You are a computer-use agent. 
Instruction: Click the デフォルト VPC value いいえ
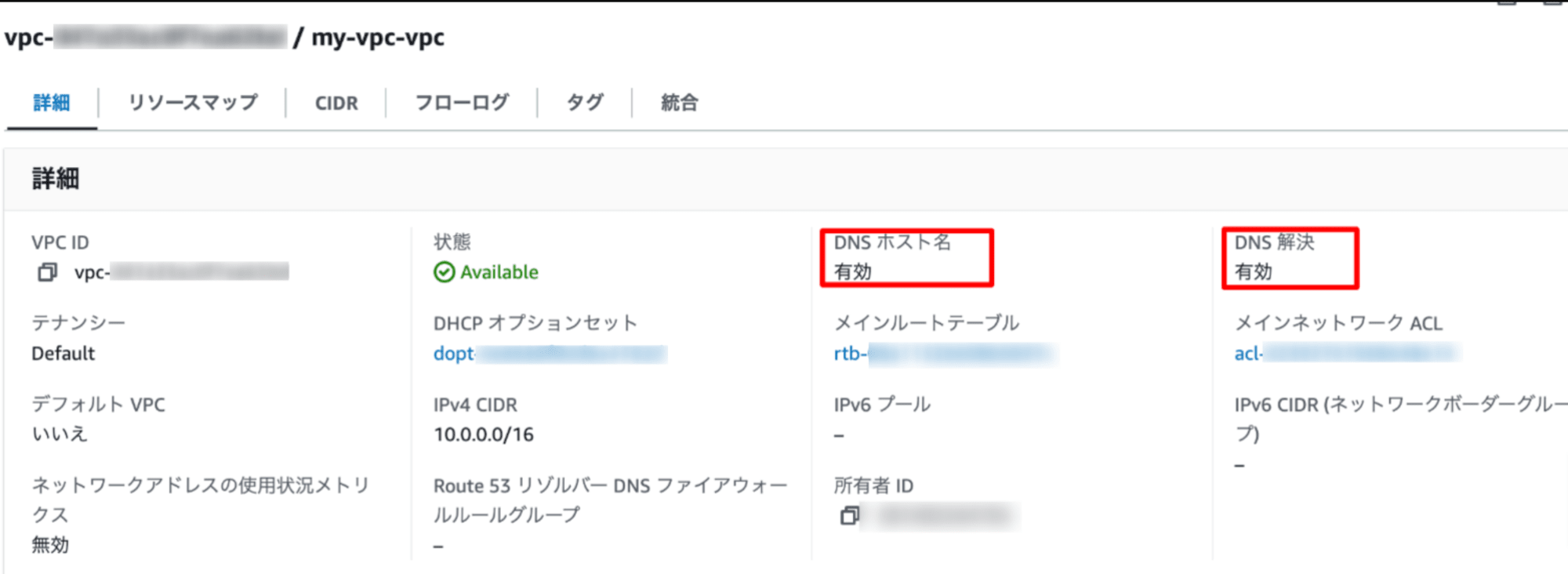pos(60,434)
